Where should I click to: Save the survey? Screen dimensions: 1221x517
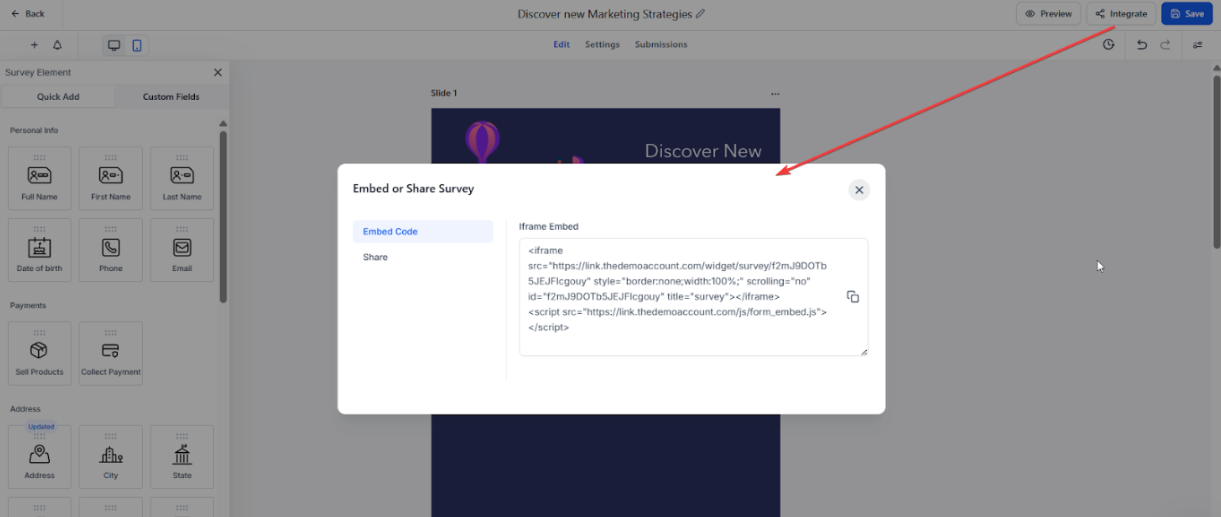coord(1186,14)
